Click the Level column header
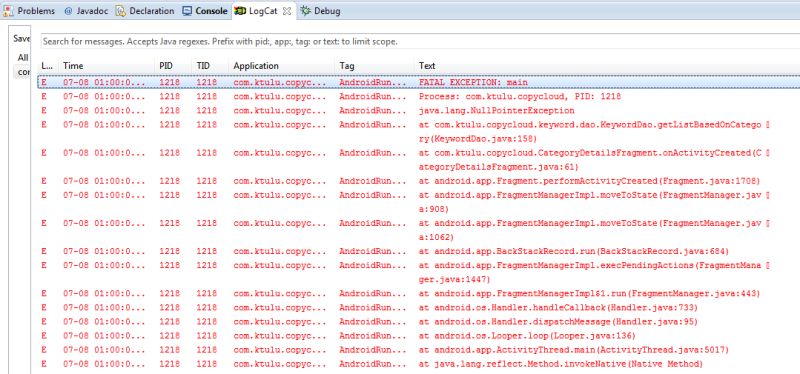Viewport: 800px width, 374px height. 48,66
